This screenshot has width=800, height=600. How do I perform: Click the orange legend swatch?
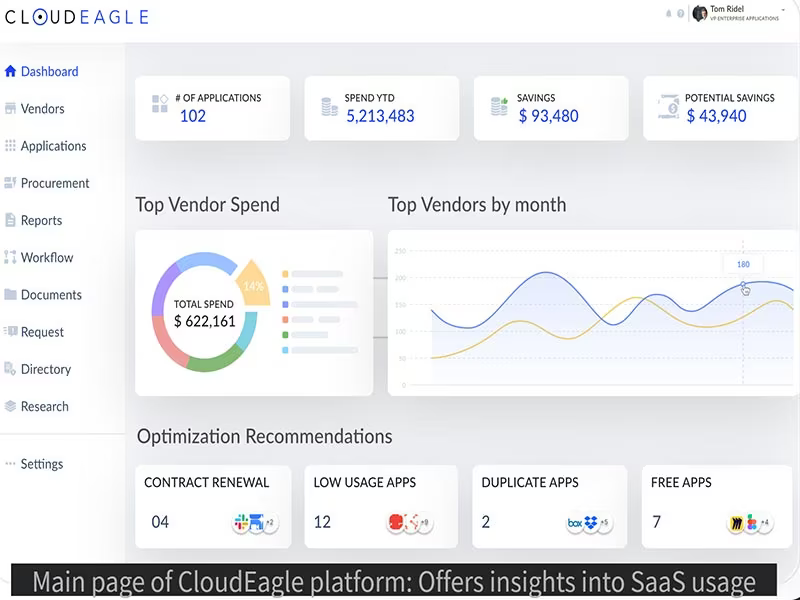pyautogui.click(x=285, y=274)
